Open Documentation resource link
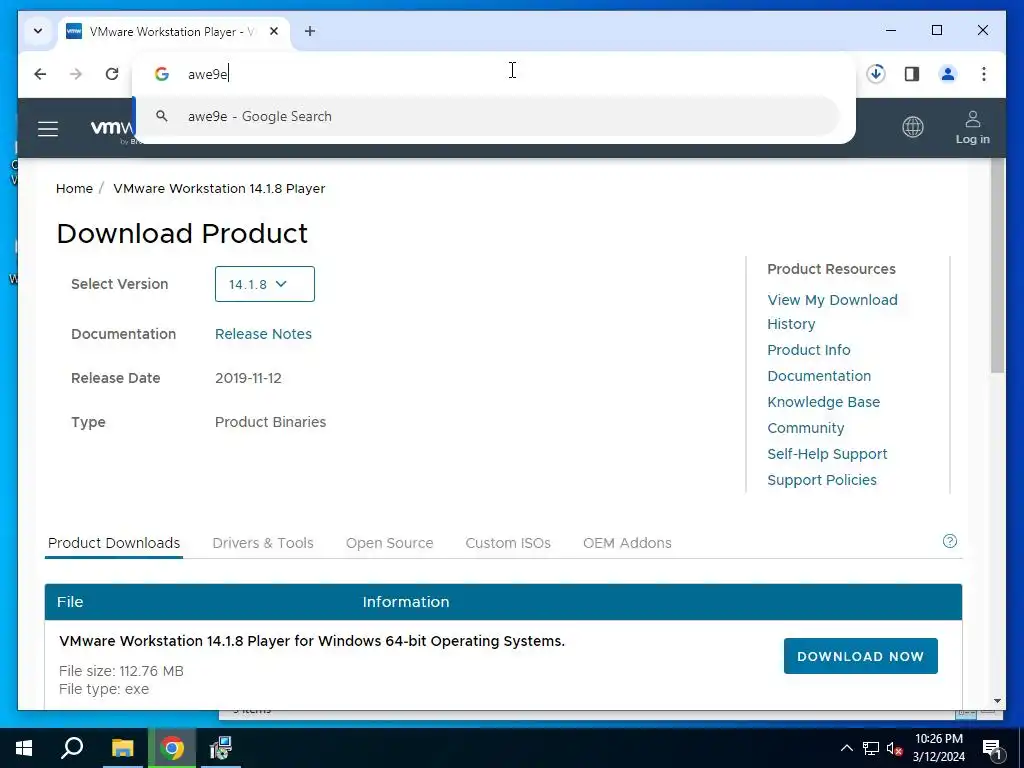Screen dimensions: 1024x768 point(819,376)
